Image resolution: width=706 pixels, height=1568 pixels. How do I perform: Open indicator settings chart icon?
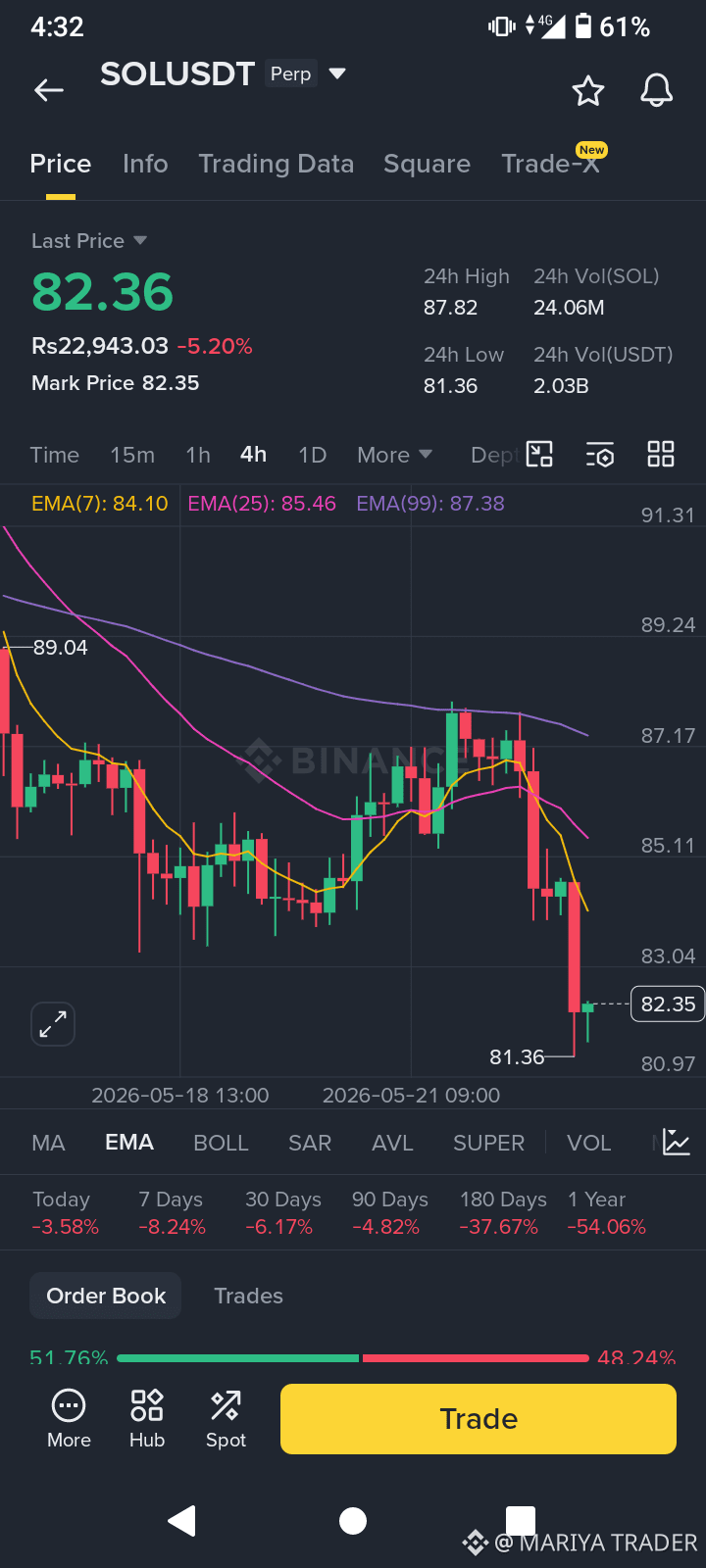coord(677,1142)
